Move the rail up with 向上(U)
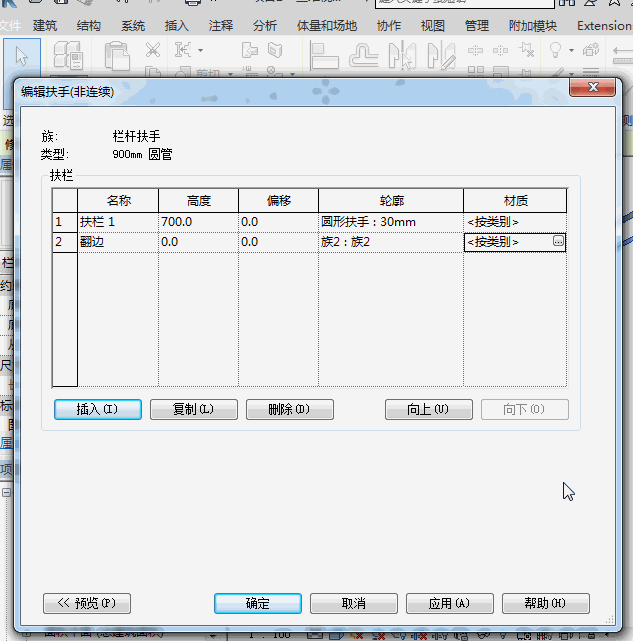 pos(428,409)
